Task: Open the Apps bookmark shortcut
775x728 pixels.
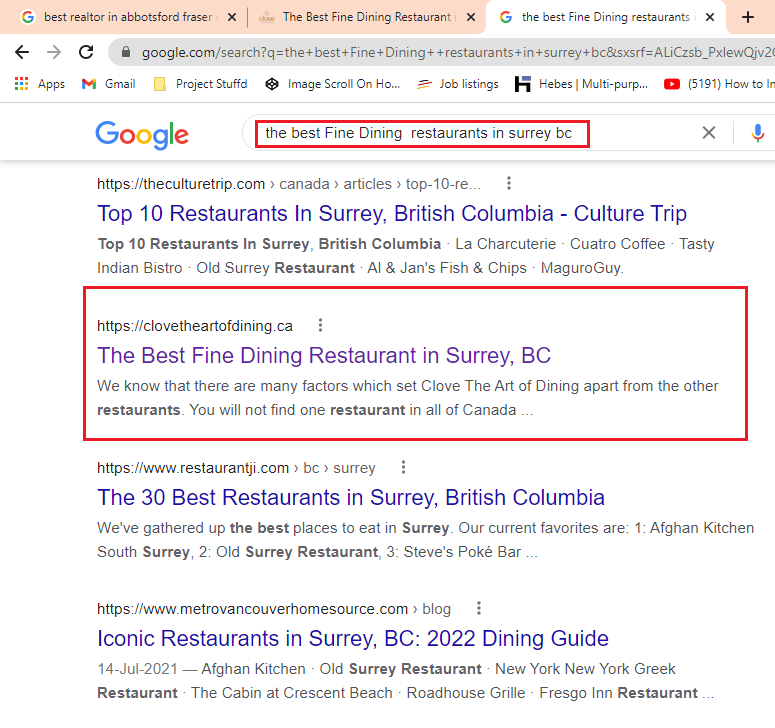Action: (x=40, y=84)
